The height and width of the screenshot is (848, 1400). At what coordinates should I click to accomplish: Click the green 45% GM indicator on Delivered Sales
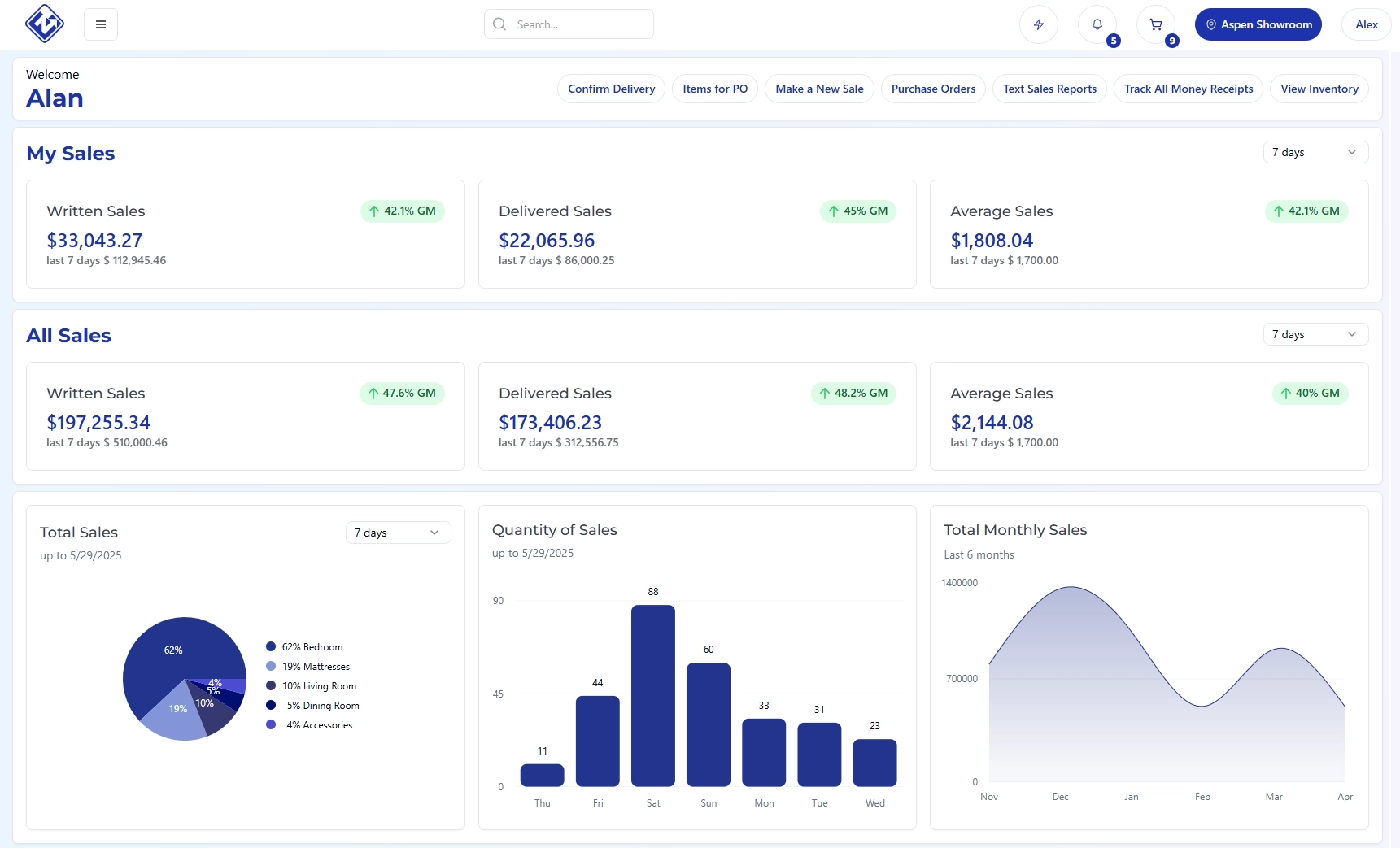click(x=857, y=211)
